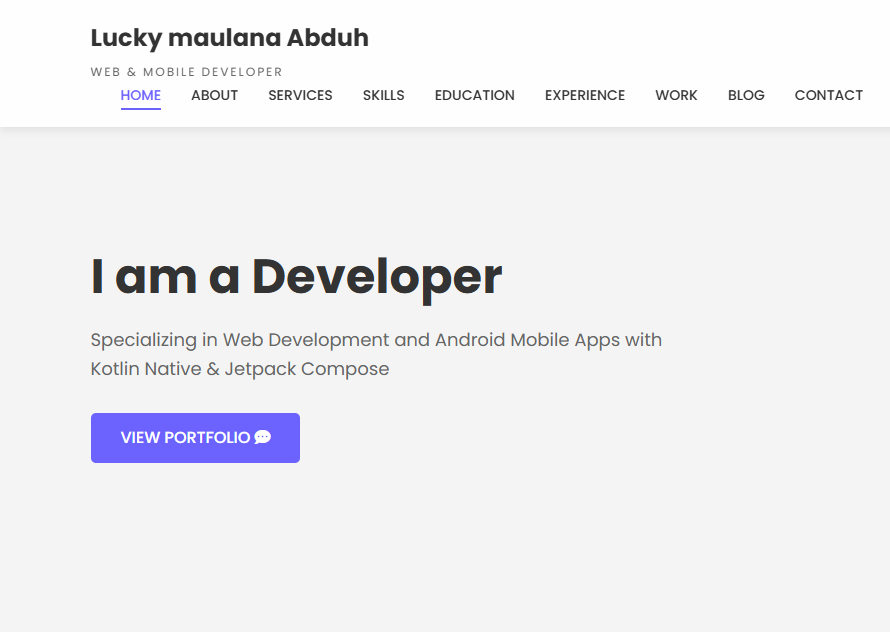Click the underline indicator beneath Home

(141, 108)
